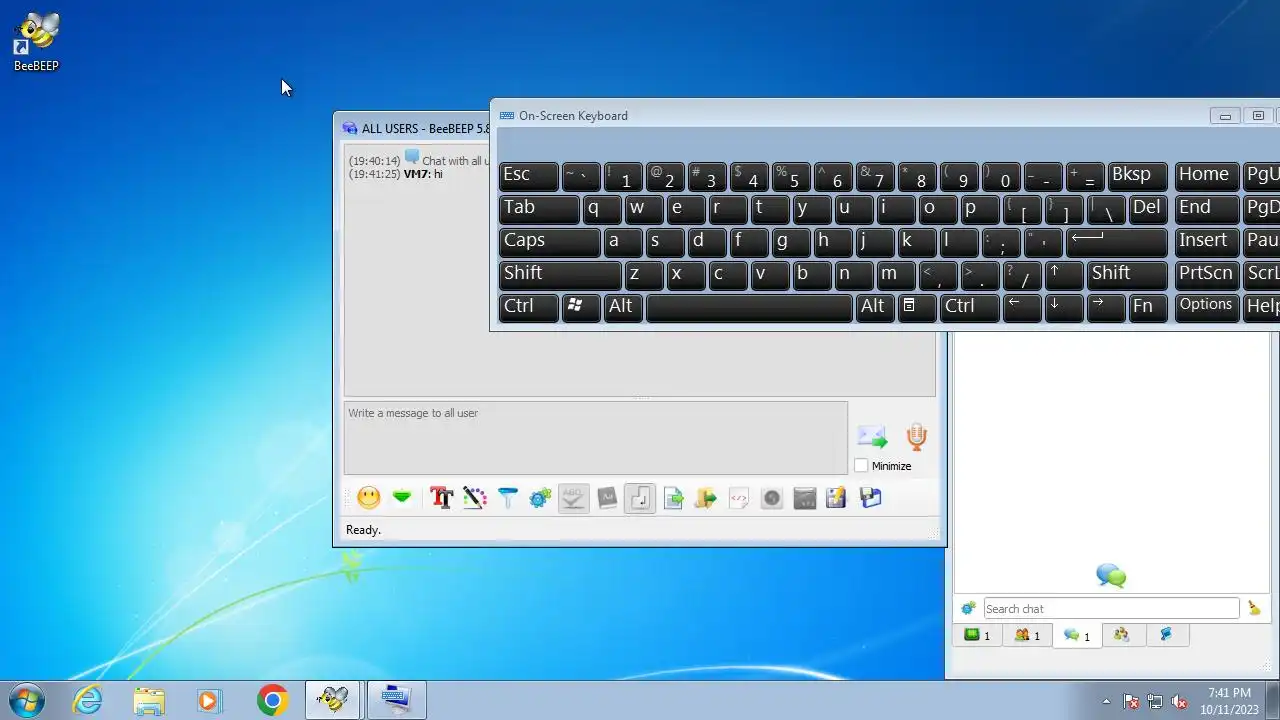Open the text color picker pencil icon
Screen dimensions: 1280x720
(x=475, y=497)
